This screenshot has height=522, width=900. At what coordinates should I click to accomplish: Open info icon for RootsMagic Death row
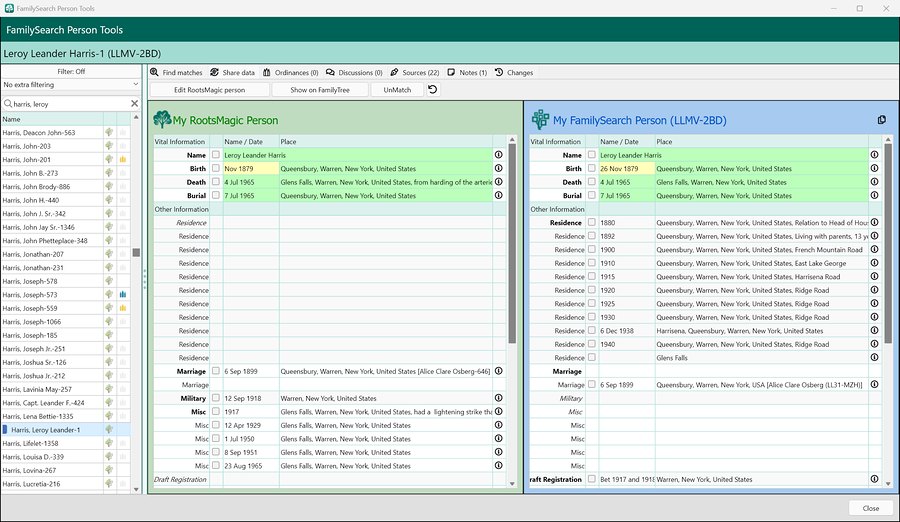498,181
